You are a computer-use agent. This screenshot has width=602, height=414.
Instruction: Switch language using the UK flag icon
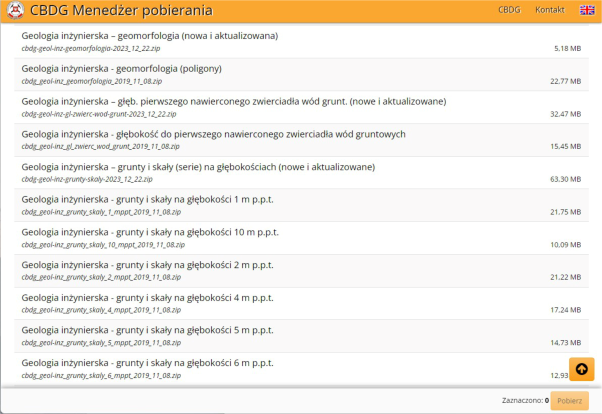(x=587, y=10)
